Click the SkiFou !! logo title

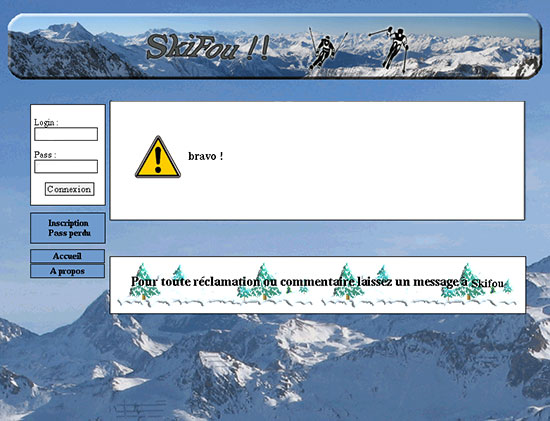[208, 47]
